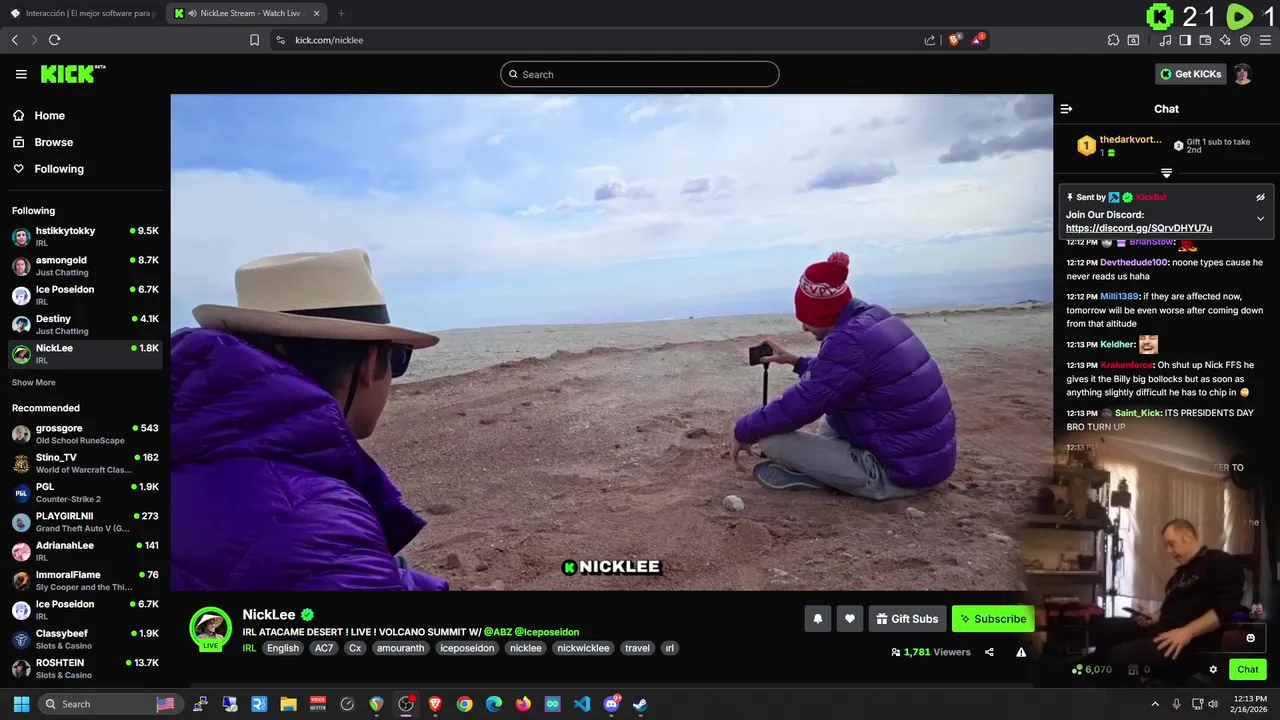Switch to Interacción browser tab

83,13
